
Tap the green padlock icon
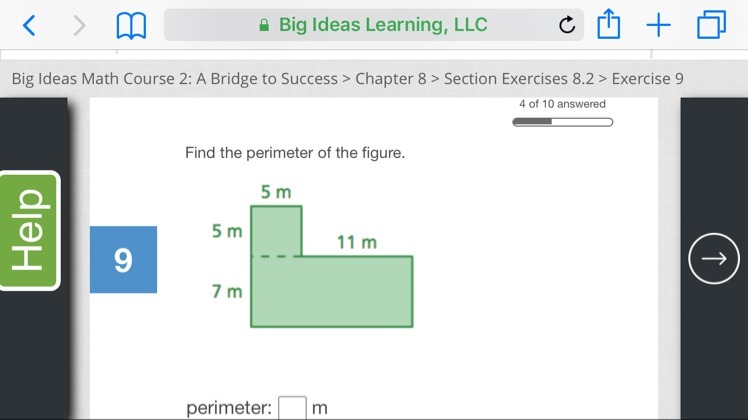point(264,25)
